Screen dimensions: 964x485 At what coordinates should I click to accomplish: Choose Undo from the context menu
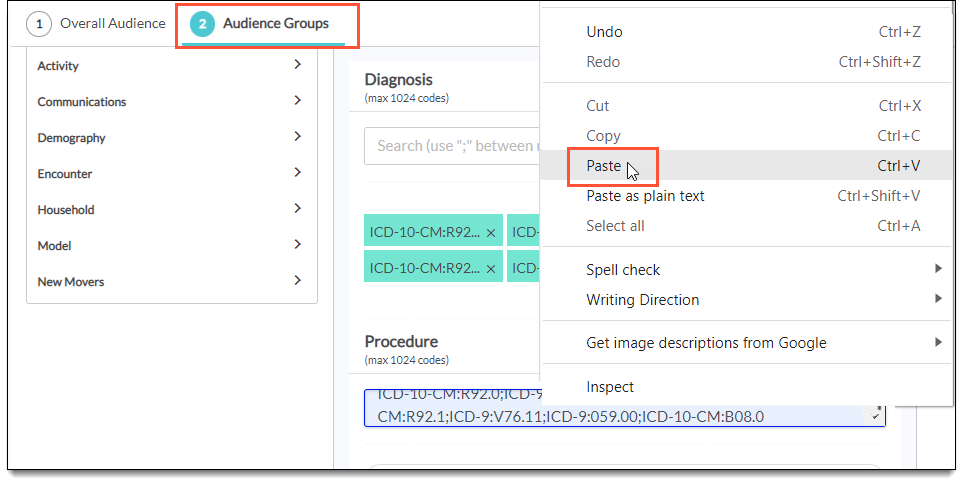[604, 32]
